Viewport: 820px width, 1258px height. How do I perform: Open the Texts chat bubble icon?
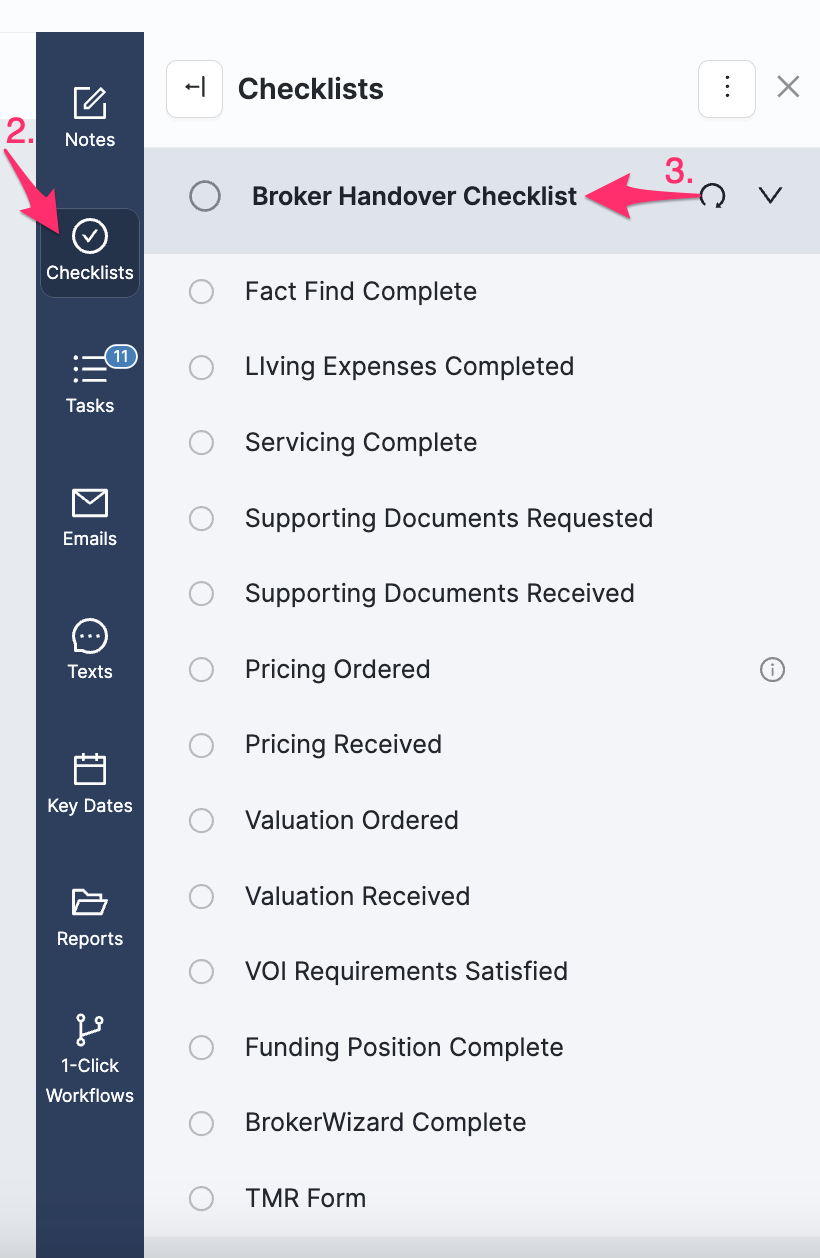[x=90, y=636]
